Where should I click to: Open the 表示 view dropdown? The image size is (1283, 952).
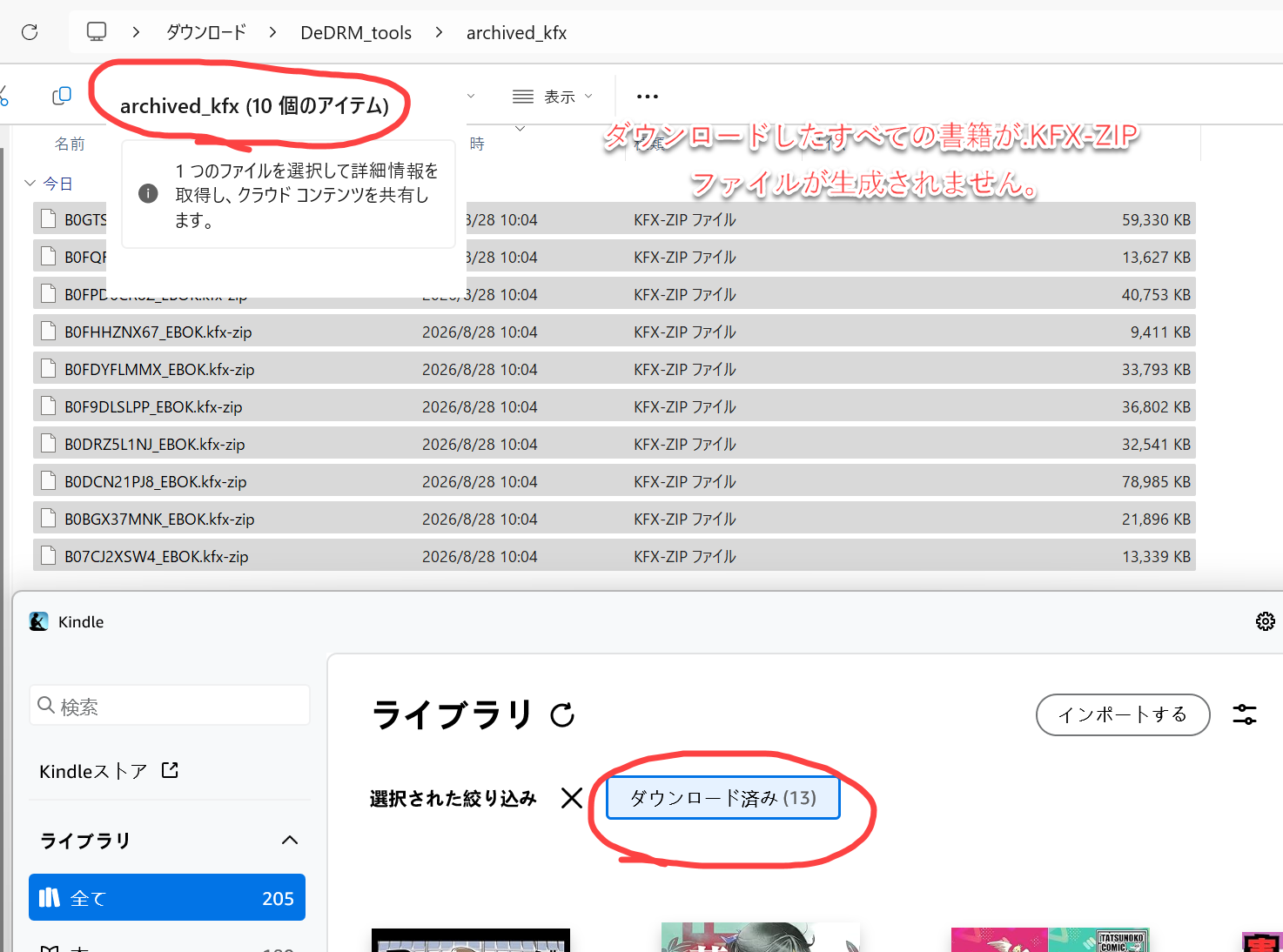[x=553, y=97]
